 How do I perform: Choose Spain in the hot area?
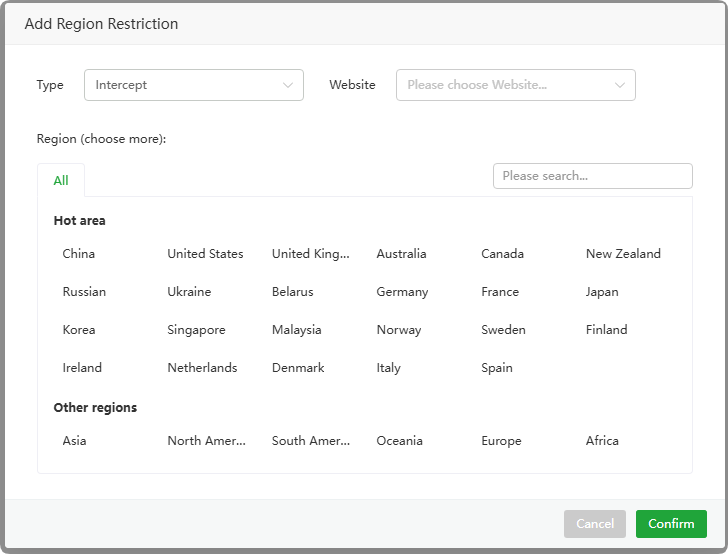click(497, 368)
